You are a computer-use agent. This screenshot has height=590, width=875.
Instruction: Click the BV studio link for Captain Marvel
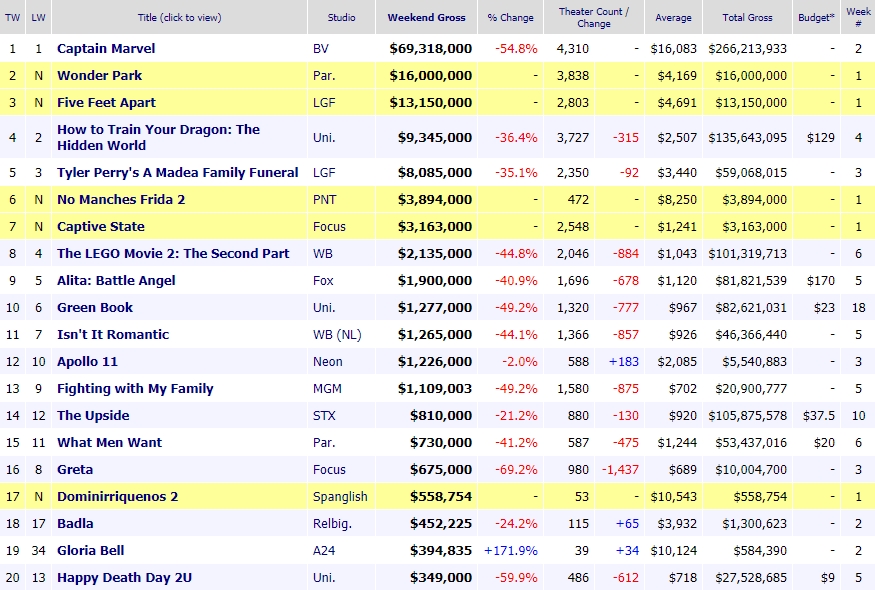pos(321,49)
